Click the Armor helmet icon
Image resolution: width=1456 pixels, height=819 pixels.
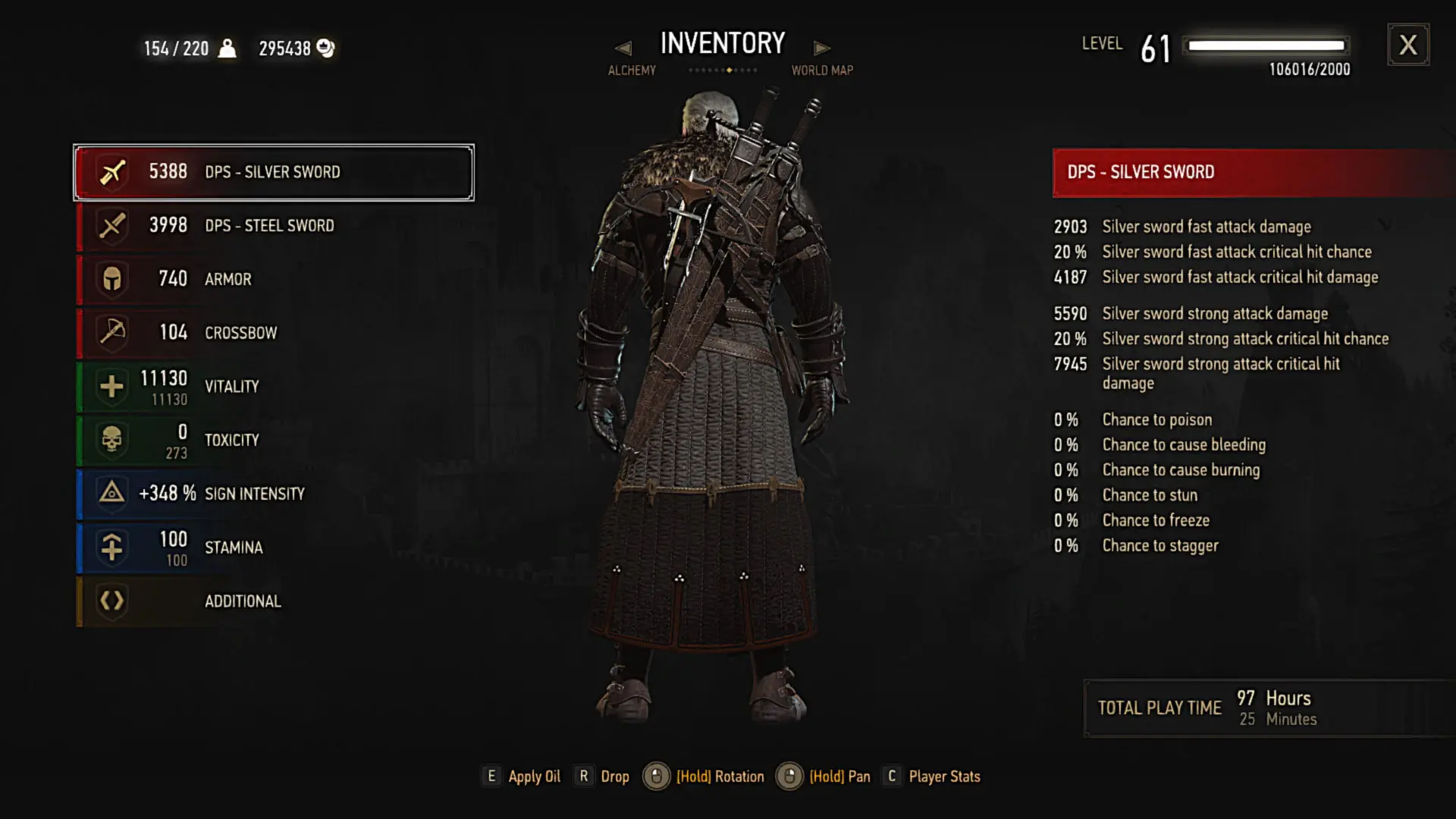[112, 279]
